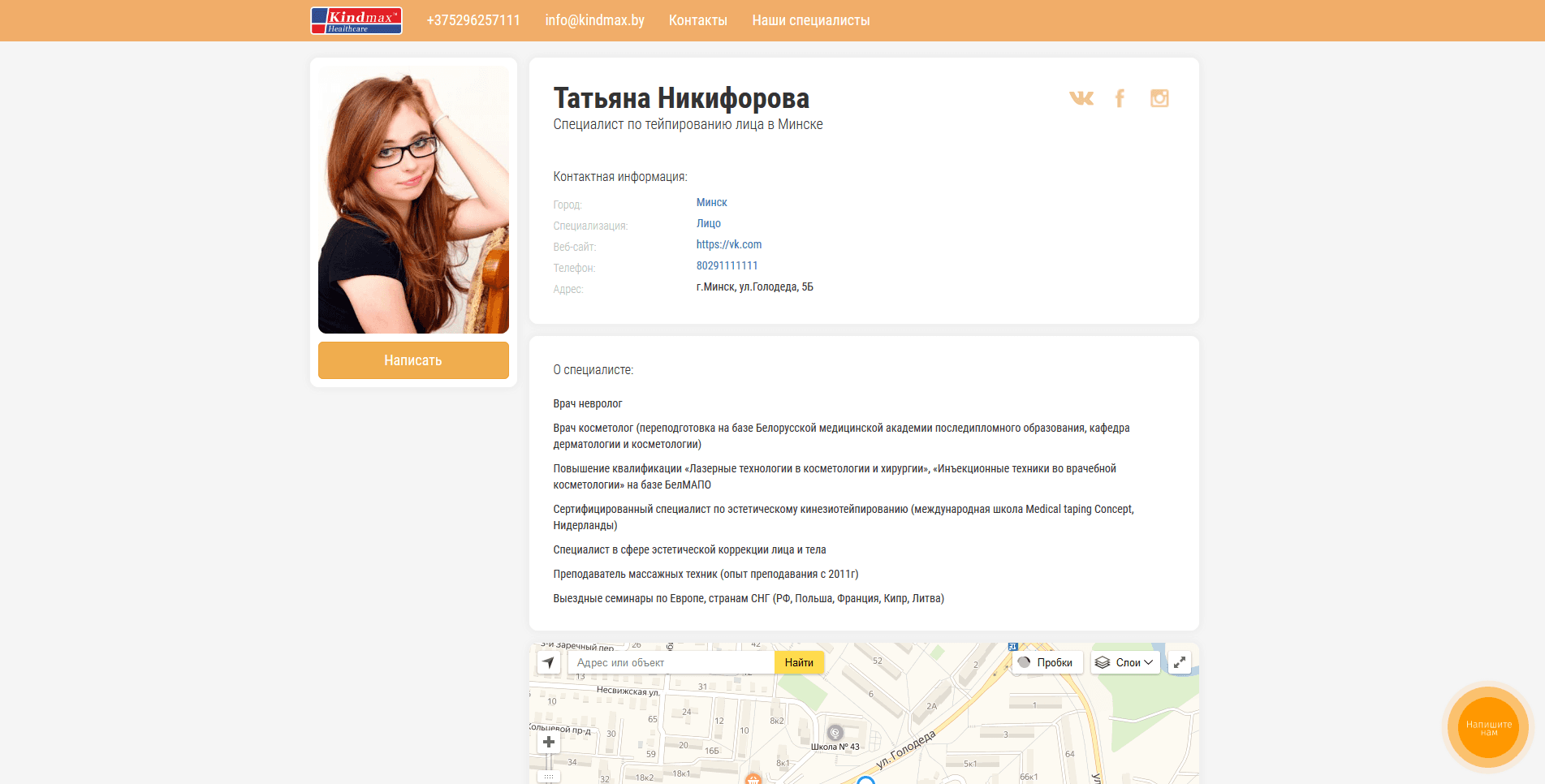
Task: Open the Контакты menu item
Action: (697, 20)
